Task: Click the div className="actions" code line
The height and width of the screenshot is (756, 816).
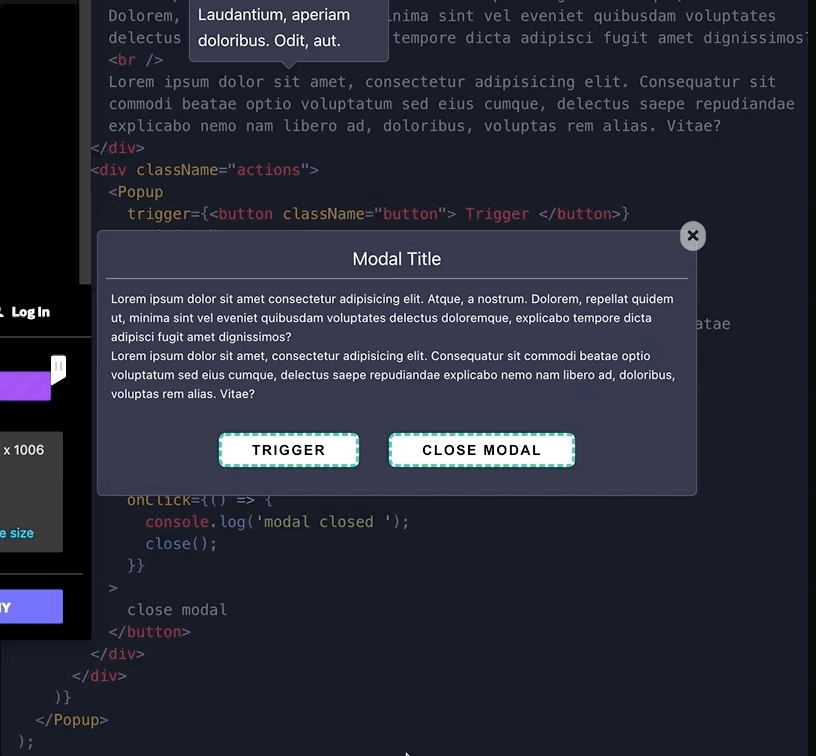Action: pos(205,170)
